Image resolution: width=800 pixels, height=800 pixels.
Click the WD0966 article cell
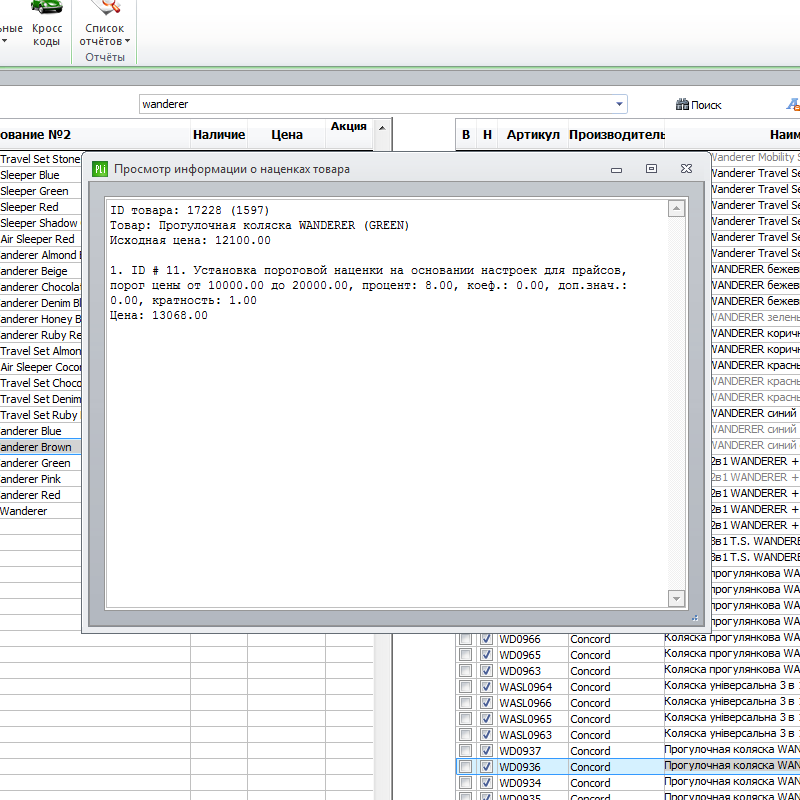533,639
